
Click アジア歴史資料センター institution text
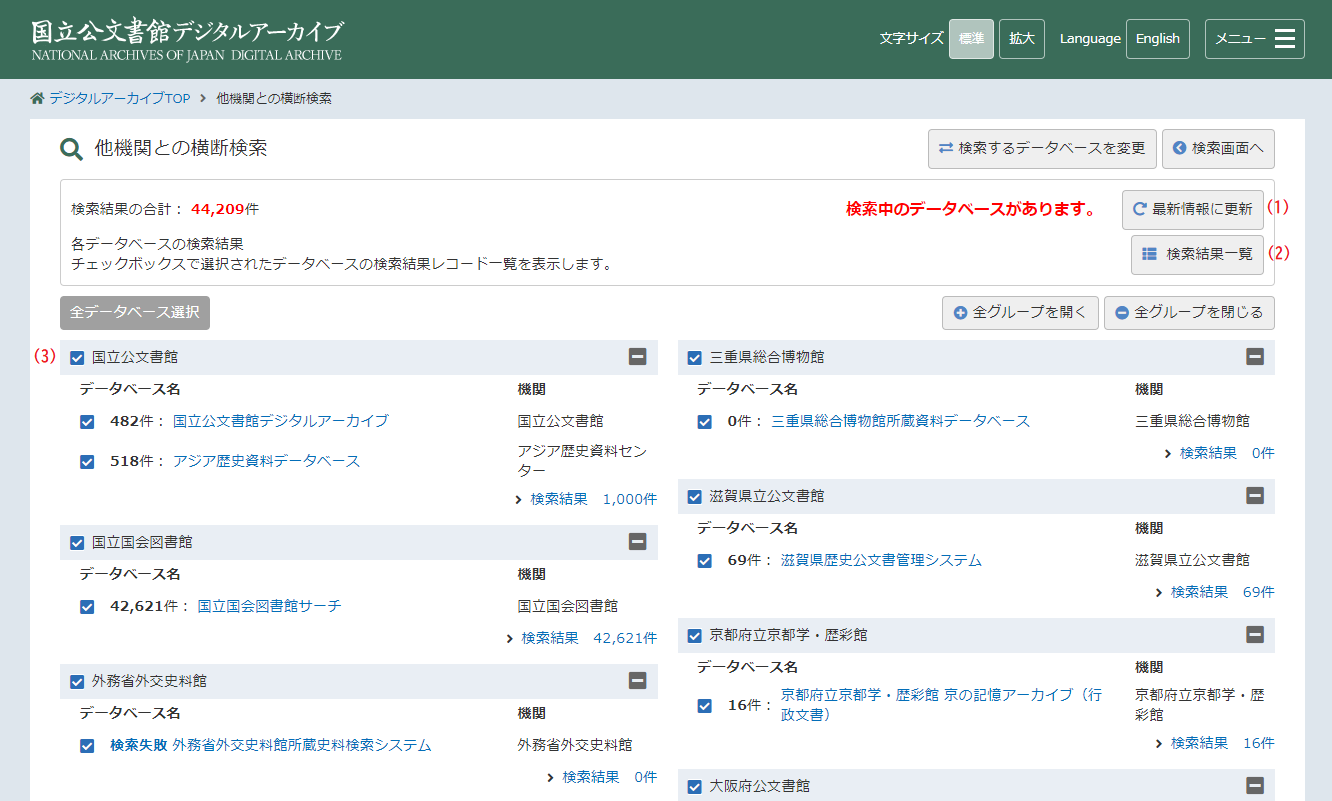point(582,461)
